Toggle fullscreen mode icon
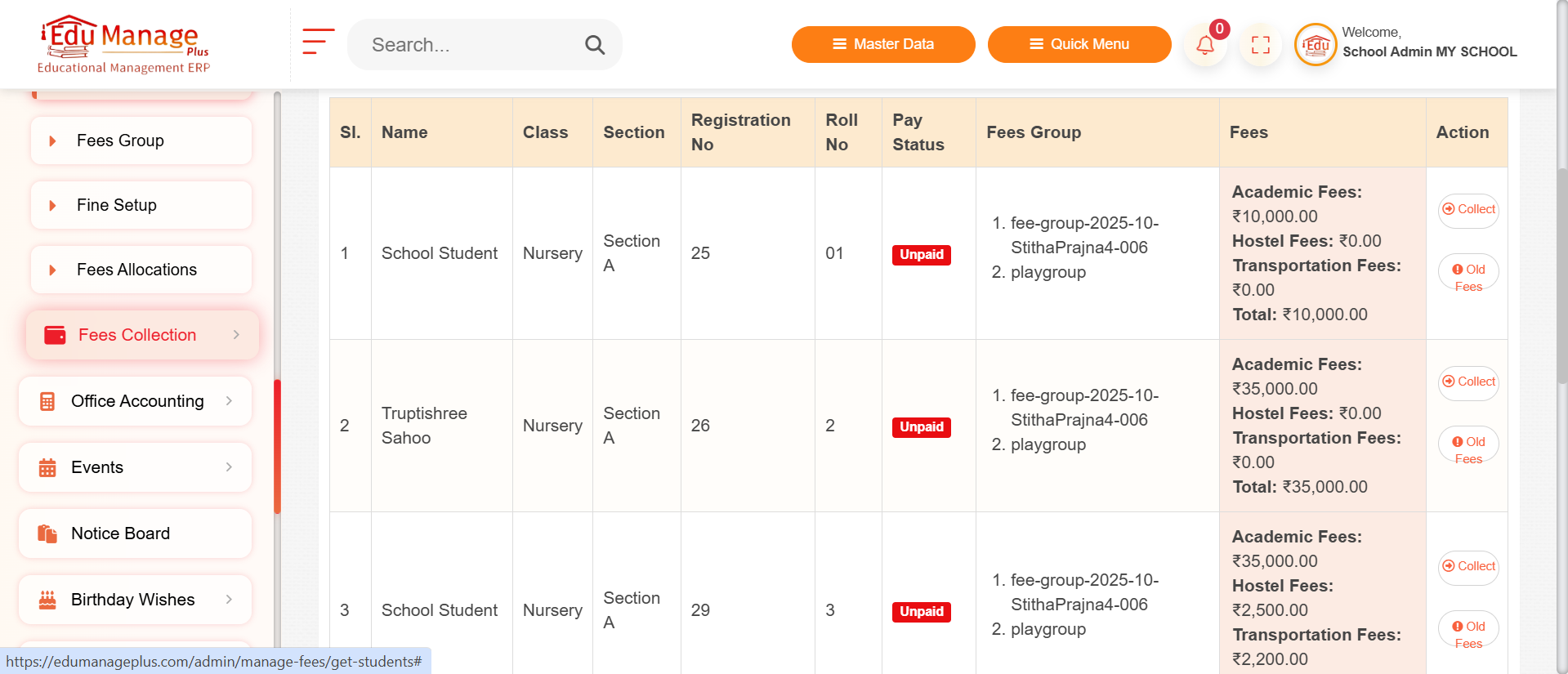 (1261, 45)
